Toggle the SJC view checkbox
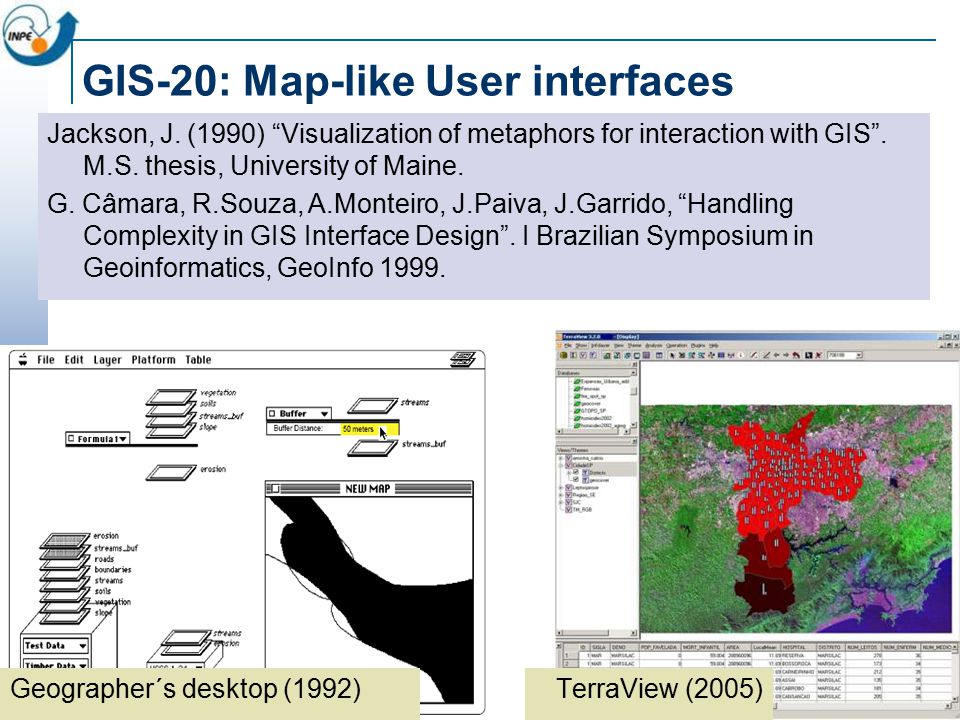 tap(568, 502)
